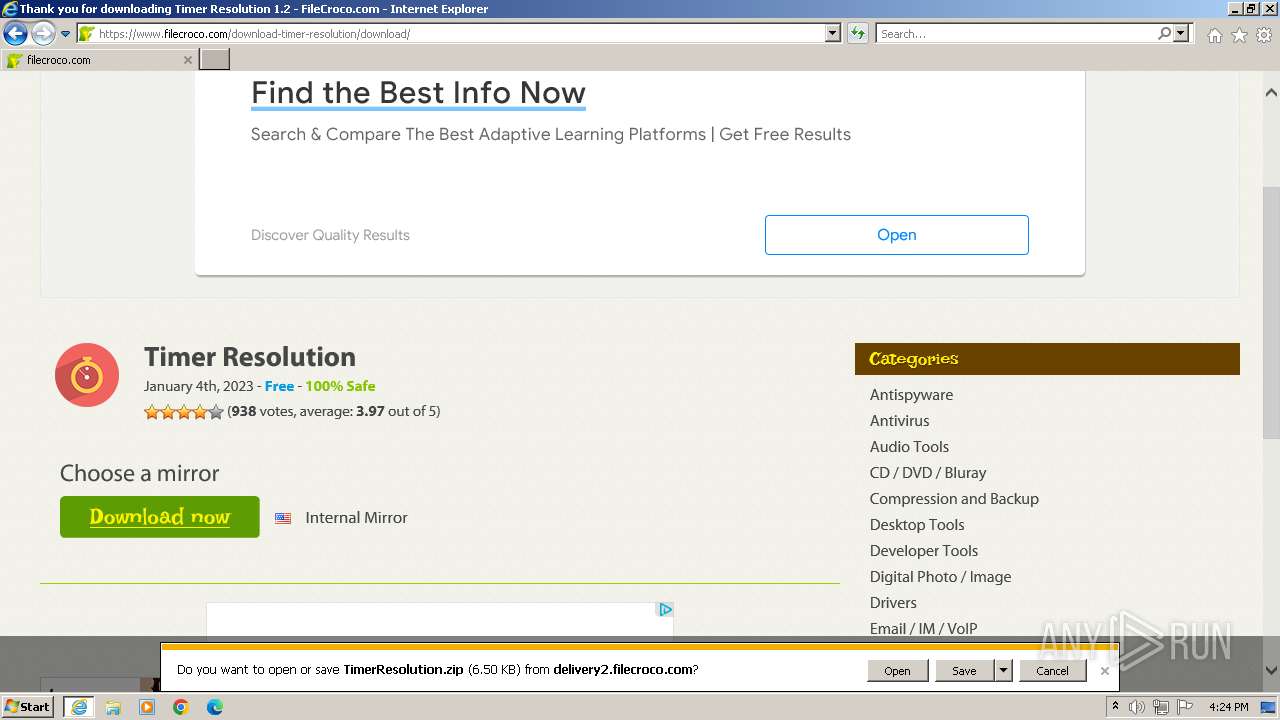1280x720 pixels.
Task: Open a new blank tab
Action: click(215, 60)
